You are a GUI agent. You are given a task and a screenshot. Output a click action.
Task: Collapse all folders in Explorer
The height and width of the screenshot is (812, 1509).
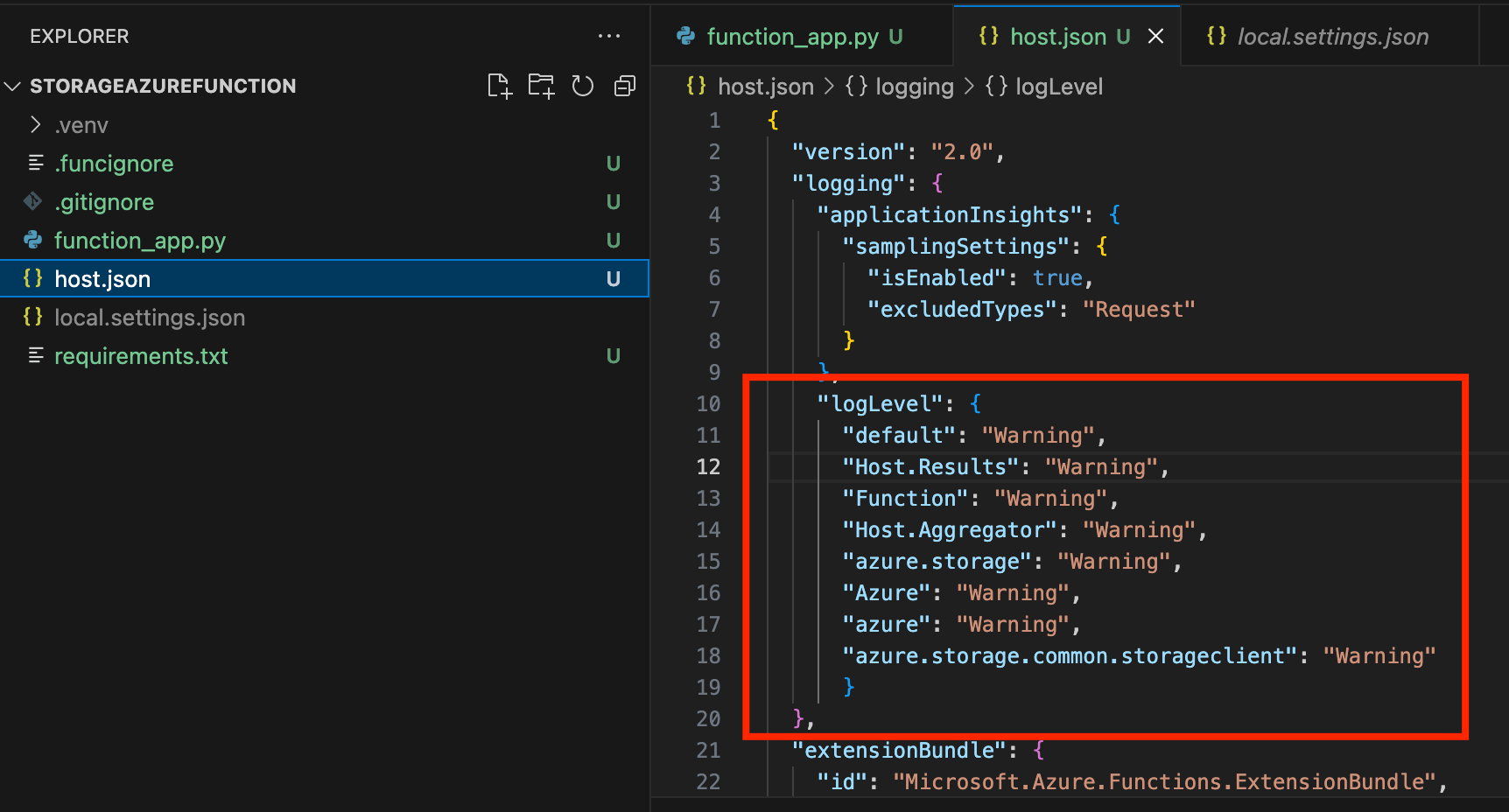(625, 86)
